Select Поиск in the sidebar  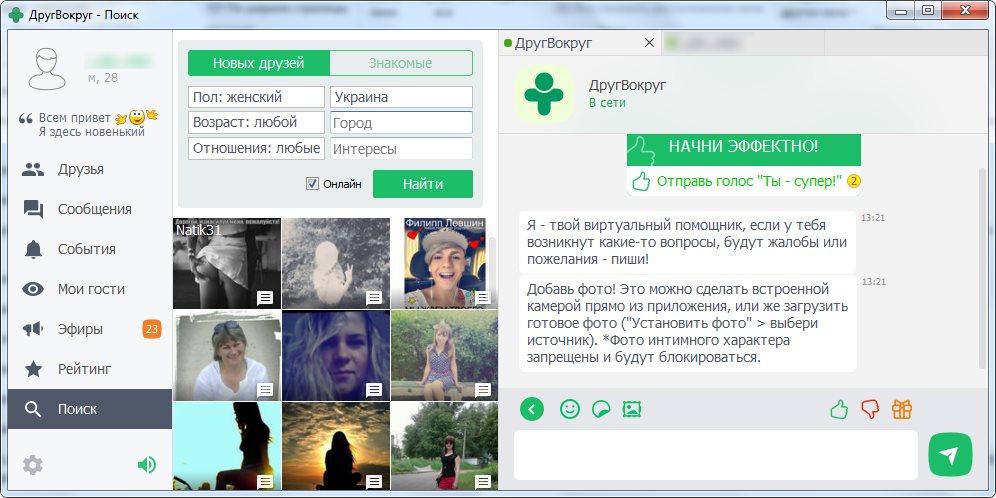tap(90, 409)
